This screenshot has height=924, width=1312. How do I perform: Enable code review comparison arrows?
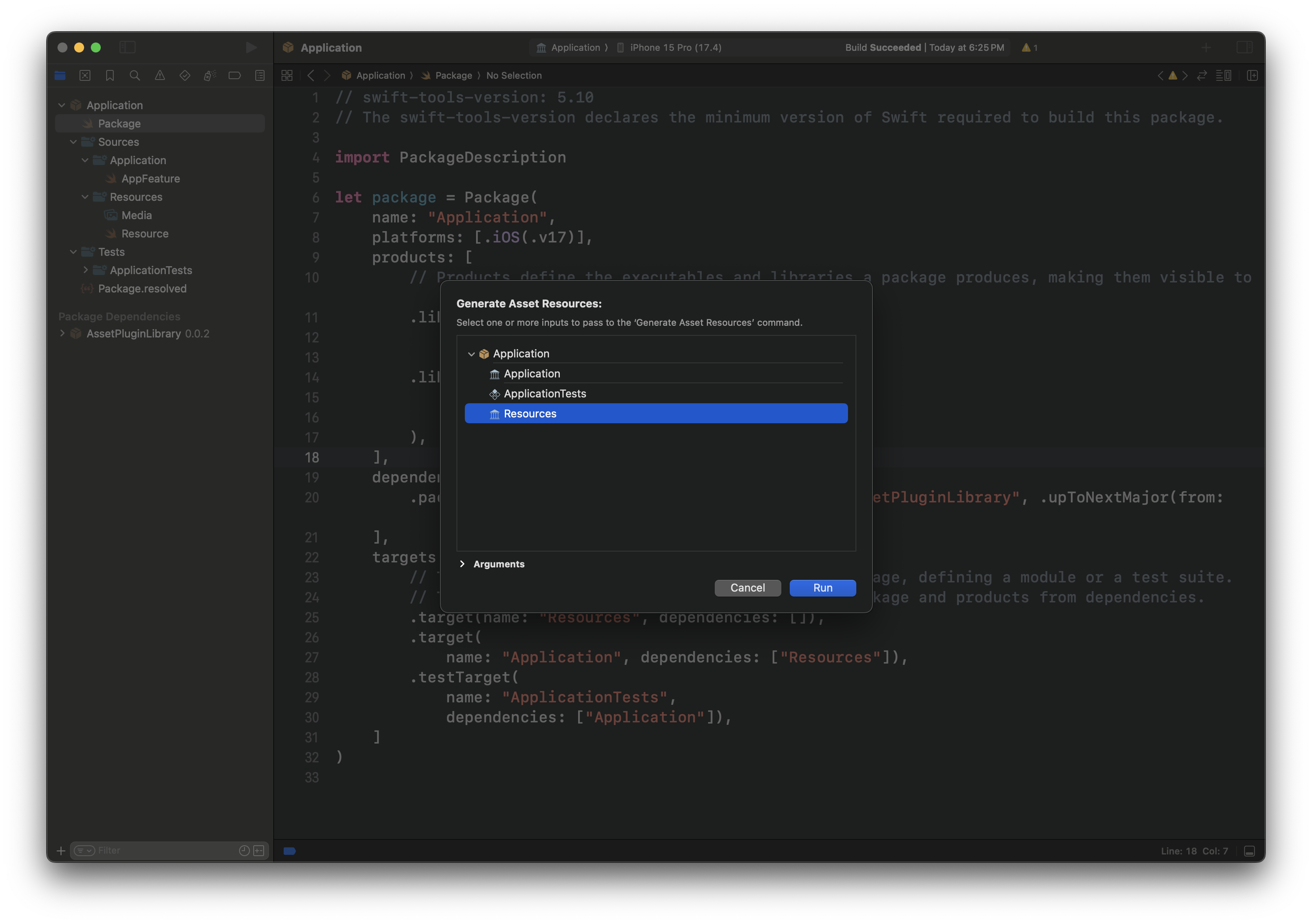tap(1202, 75)
